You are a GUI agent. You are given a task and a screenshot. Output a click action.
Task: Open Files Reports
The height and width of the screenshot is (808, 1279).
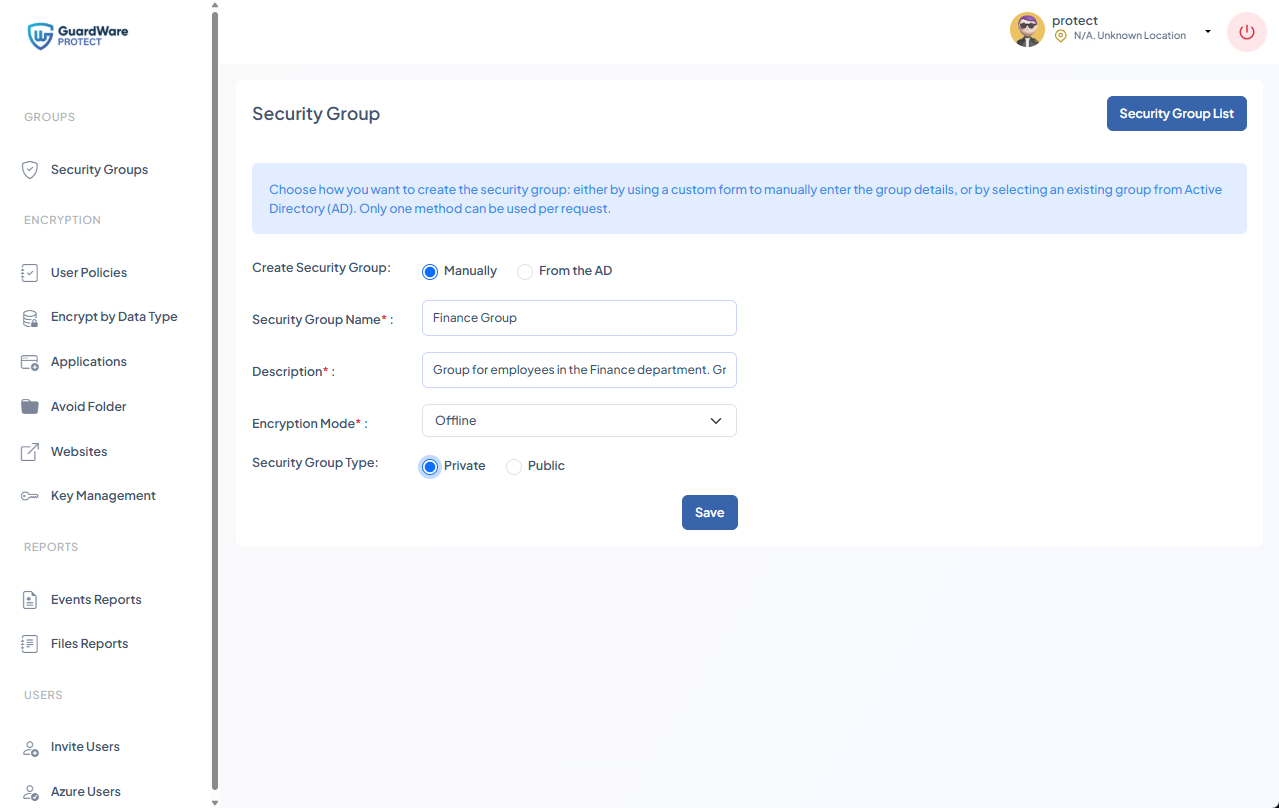pyautogui.click(x=89, y=643)
